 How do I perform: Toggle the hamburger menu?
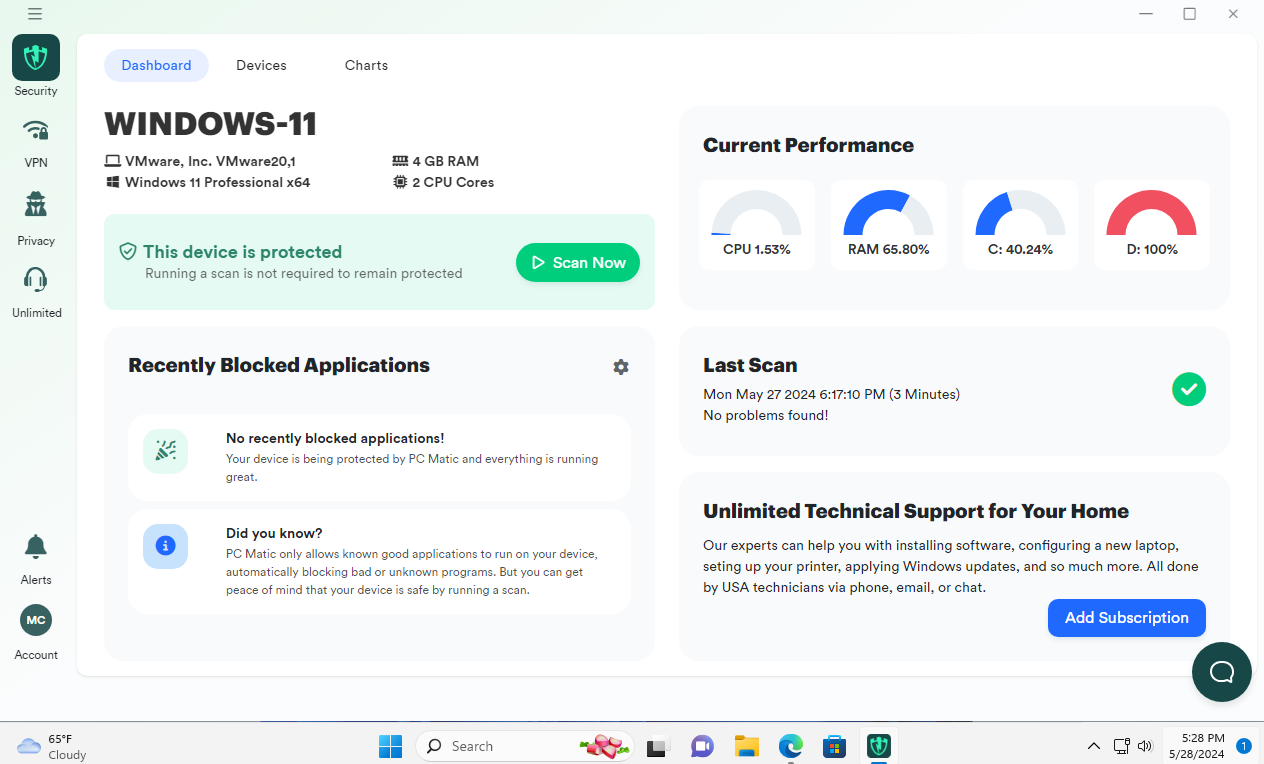[x=35, y=14]
